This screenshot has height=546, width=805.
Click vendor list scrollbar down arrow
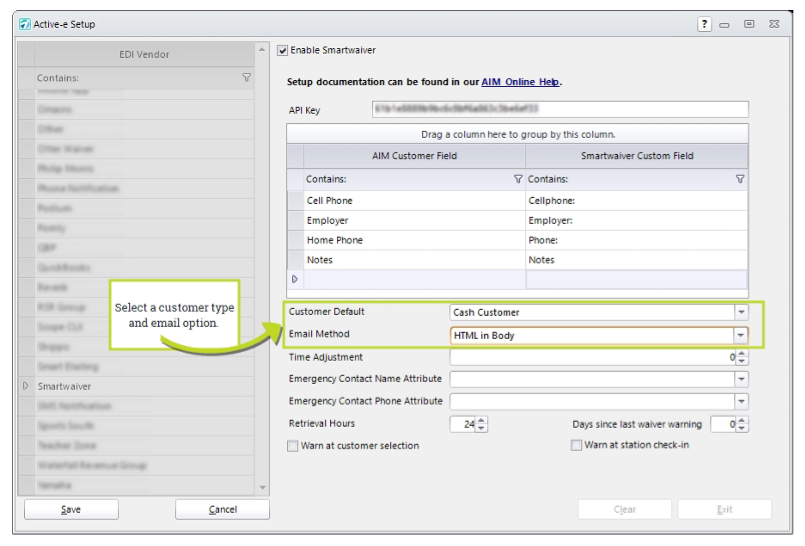coord(262,488)
